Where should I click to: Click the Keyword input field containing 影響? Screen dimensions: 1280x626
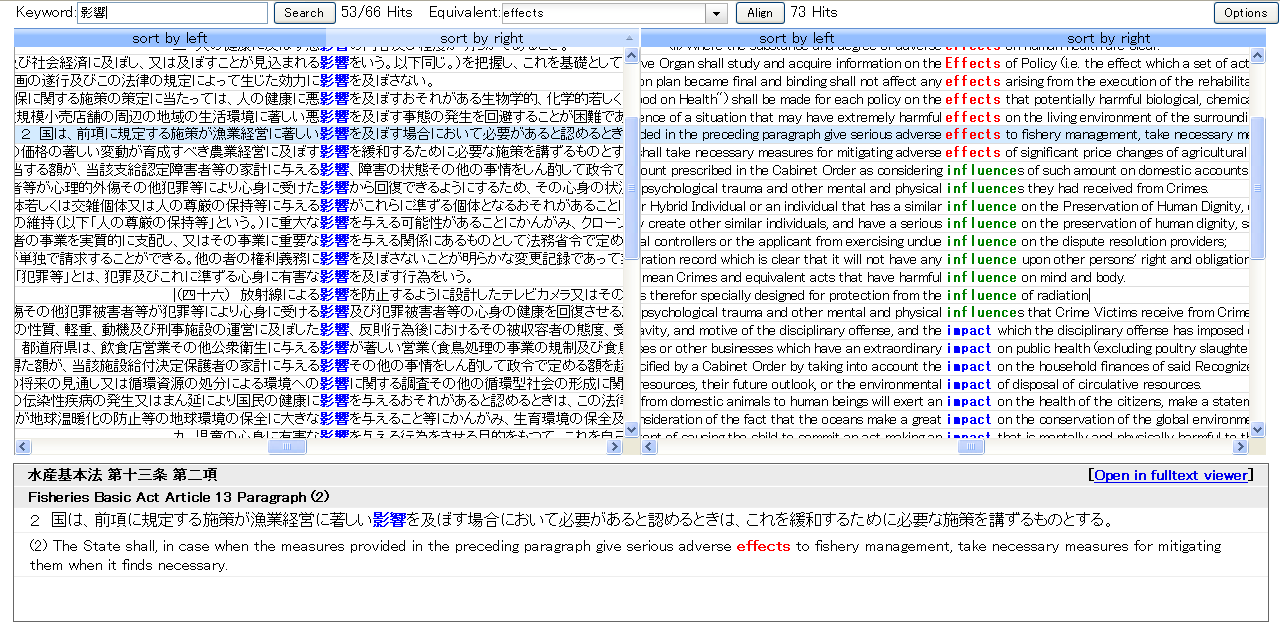[172, 13]
